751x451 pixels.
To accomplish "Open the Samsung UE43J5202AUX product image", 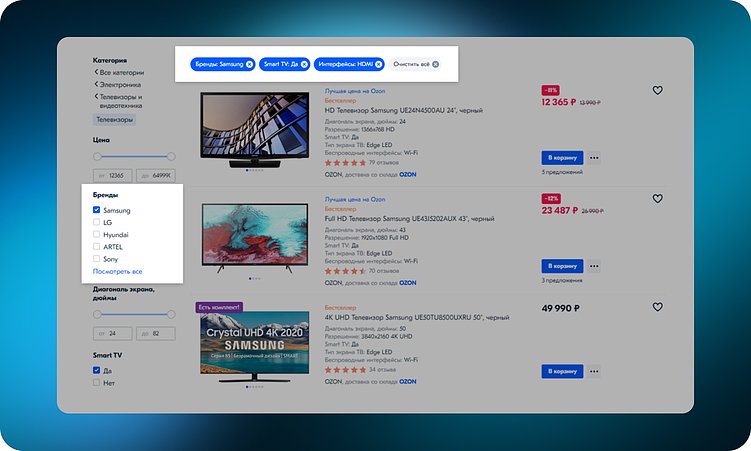I will (254, 238).
